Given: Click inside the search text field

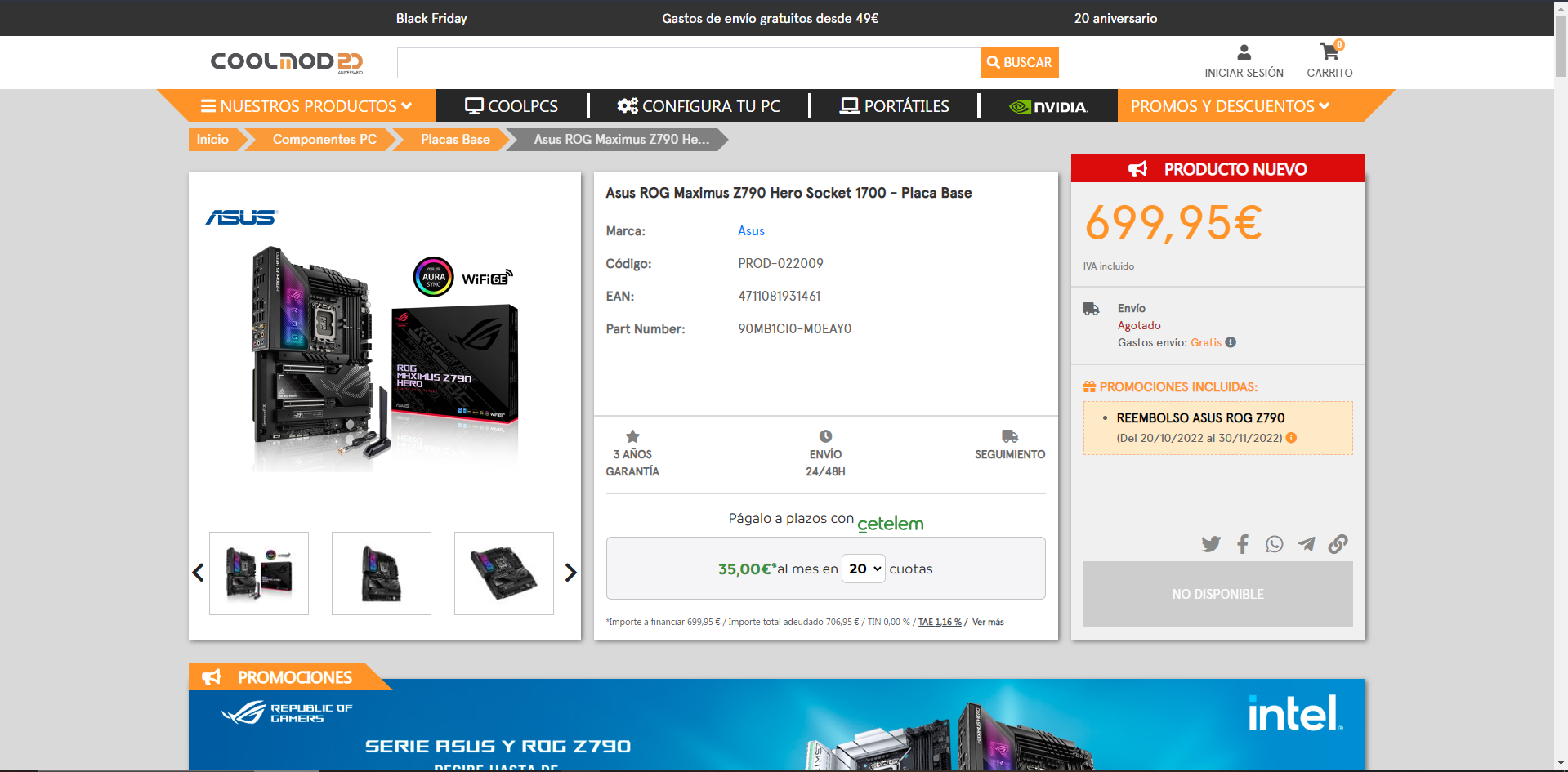Looking at the screenshot, I should 688,63.
